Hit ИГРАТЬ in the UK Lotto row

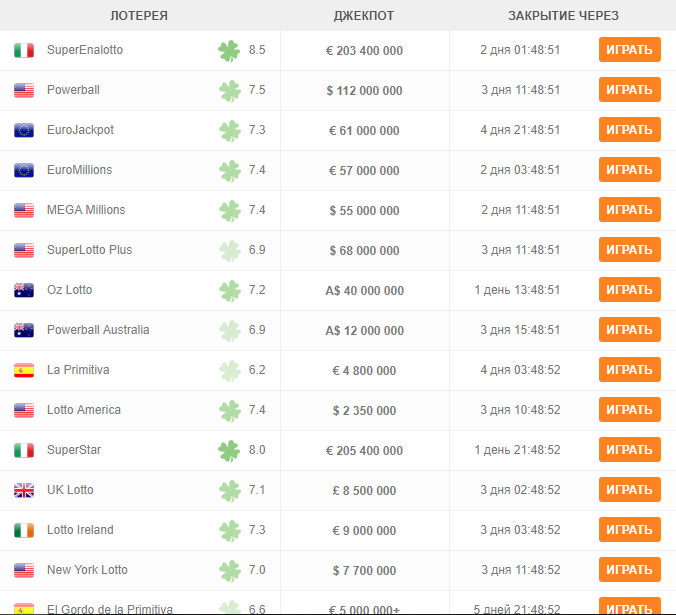[629, 490]
